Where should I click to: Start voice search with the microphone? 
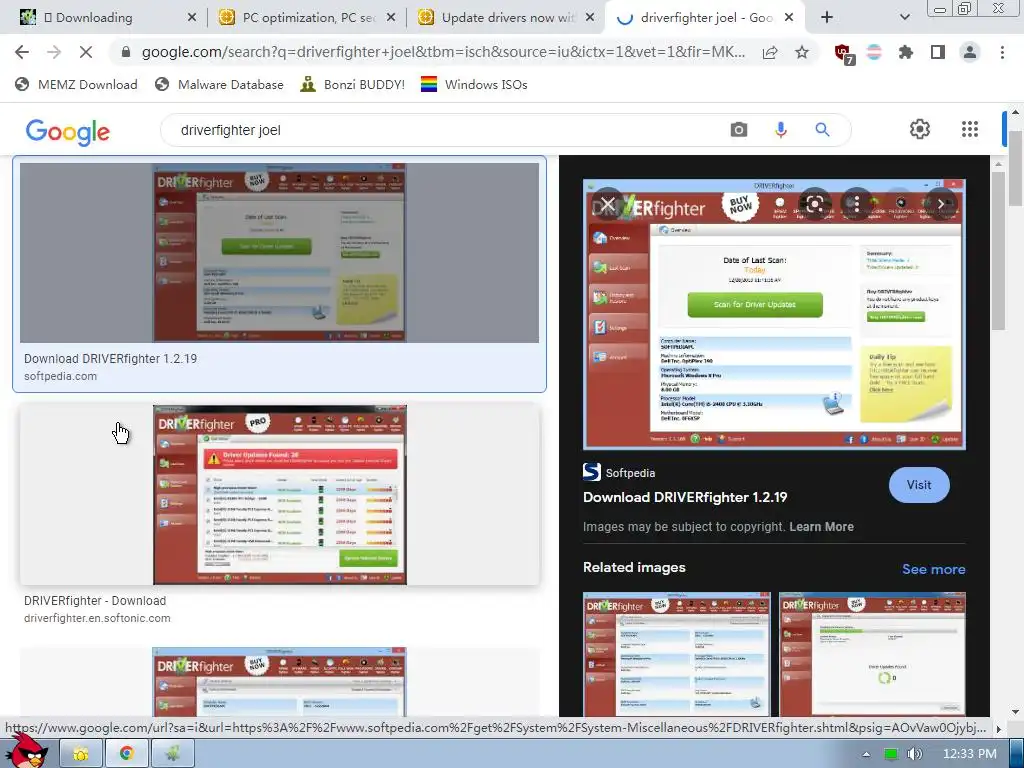(781, 130)
